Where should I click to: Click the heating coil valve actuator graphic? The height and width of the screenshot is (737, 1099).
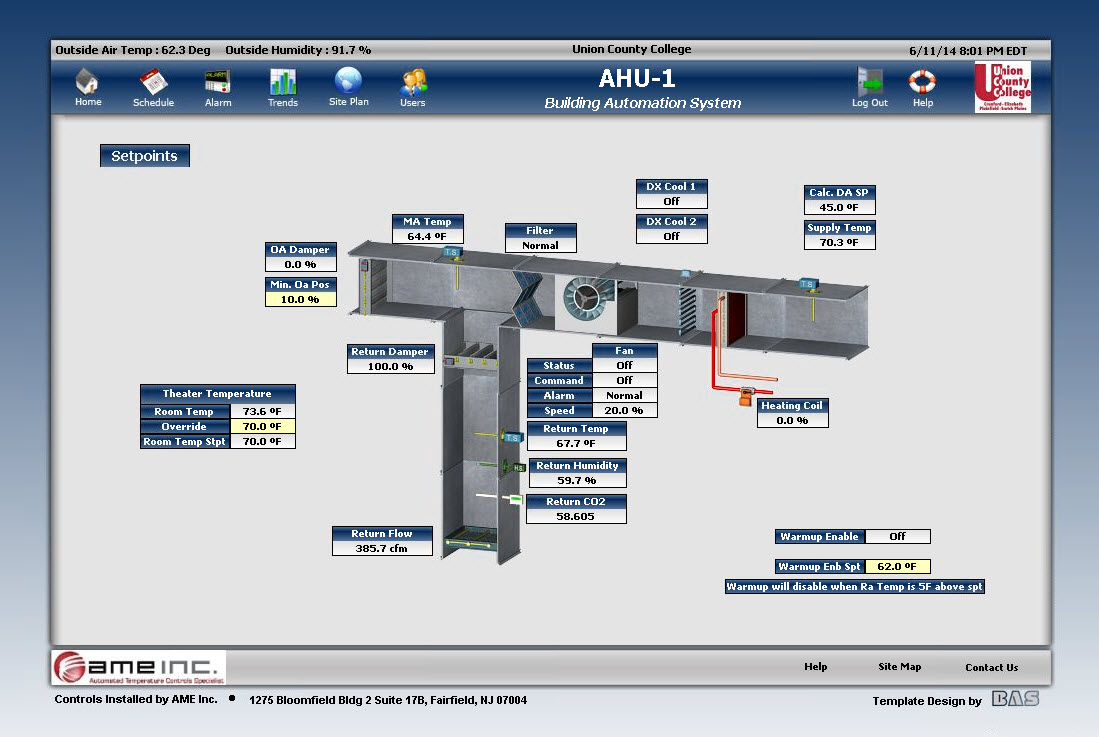744,397
